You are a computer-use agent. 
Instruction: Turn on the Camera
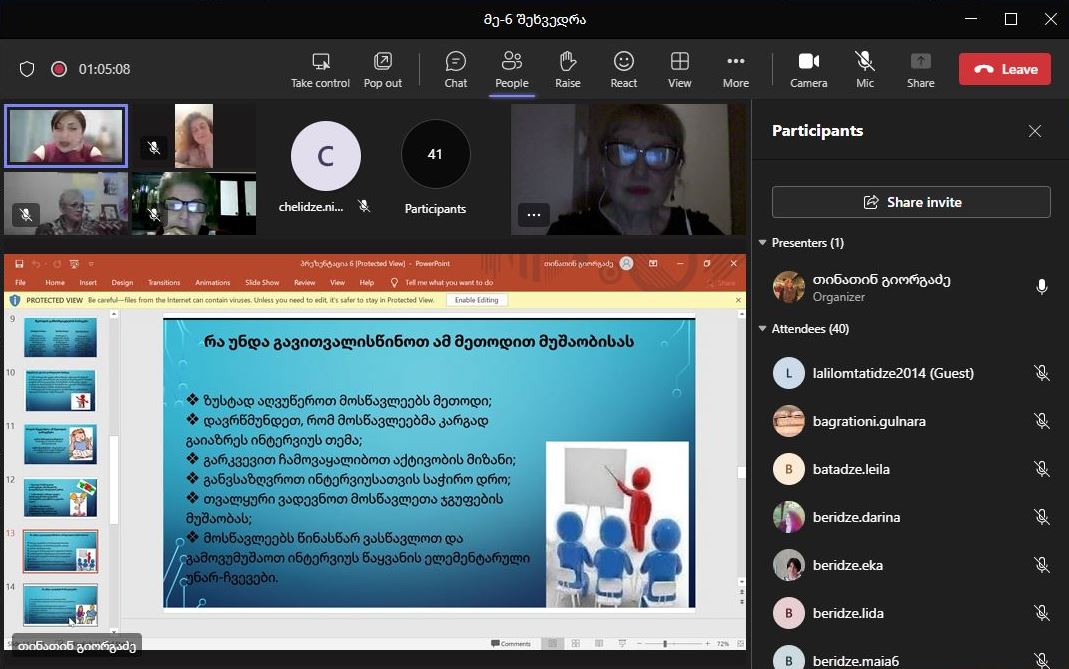(x=809, y=70)
